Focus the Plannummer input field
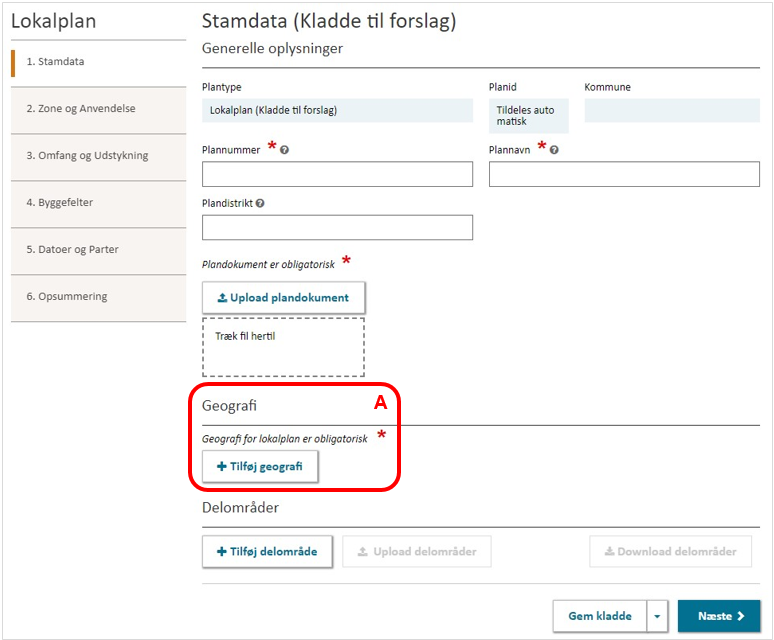 coord(337,175)
